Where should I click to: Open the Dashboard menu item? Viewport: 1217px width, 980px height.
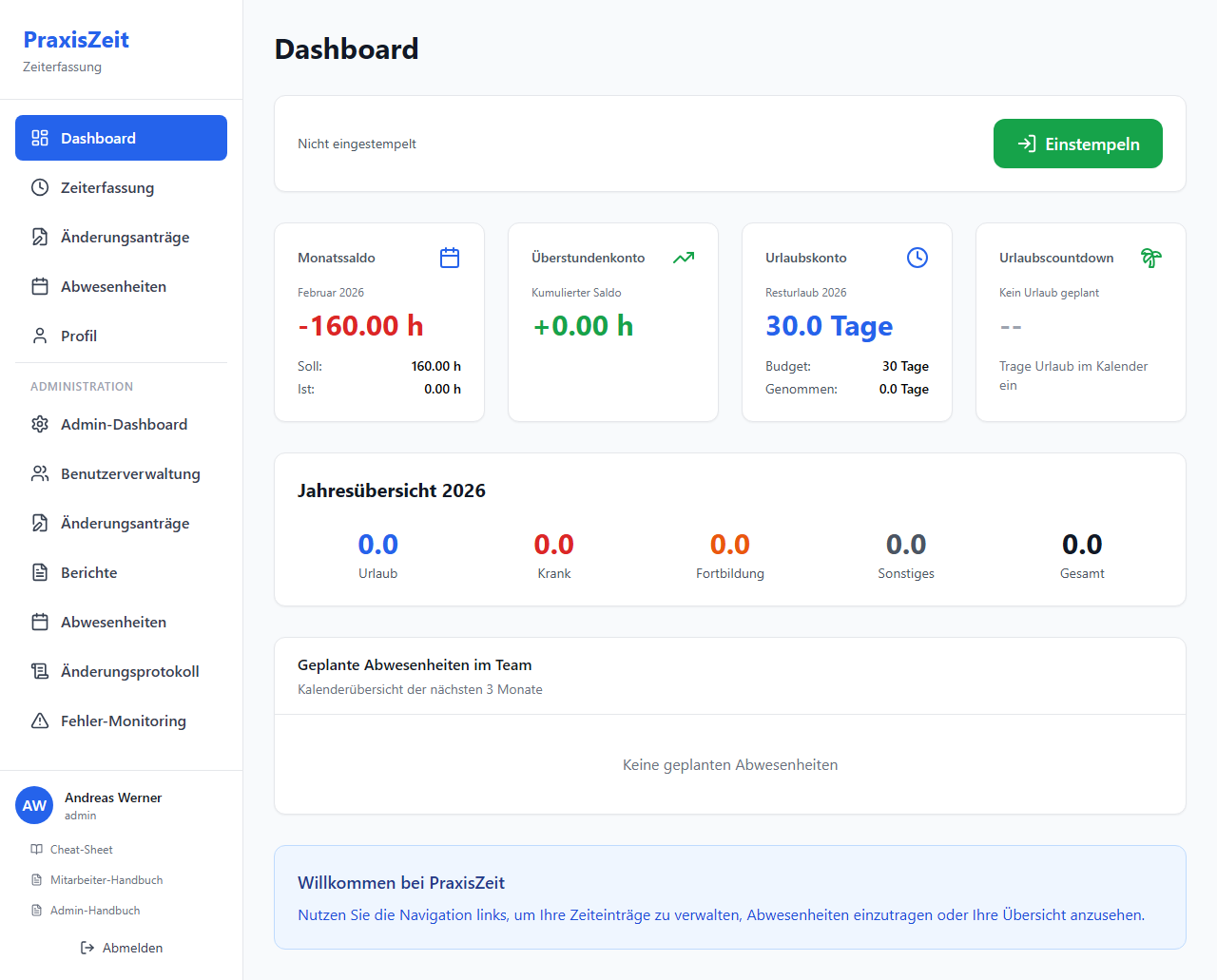click(x=121, y=138)
